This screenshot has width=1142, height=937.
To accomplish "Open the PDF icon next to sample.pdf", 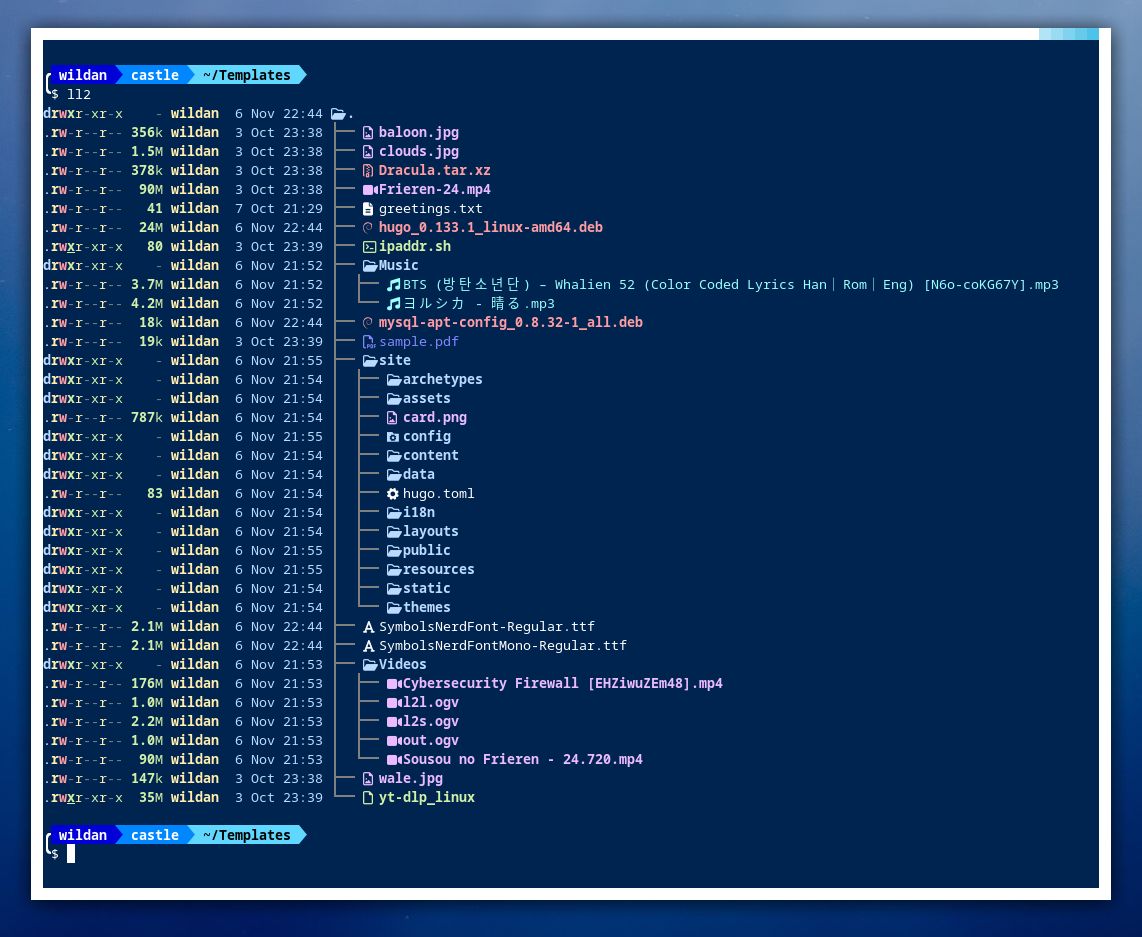I will (x=369, y=341).
